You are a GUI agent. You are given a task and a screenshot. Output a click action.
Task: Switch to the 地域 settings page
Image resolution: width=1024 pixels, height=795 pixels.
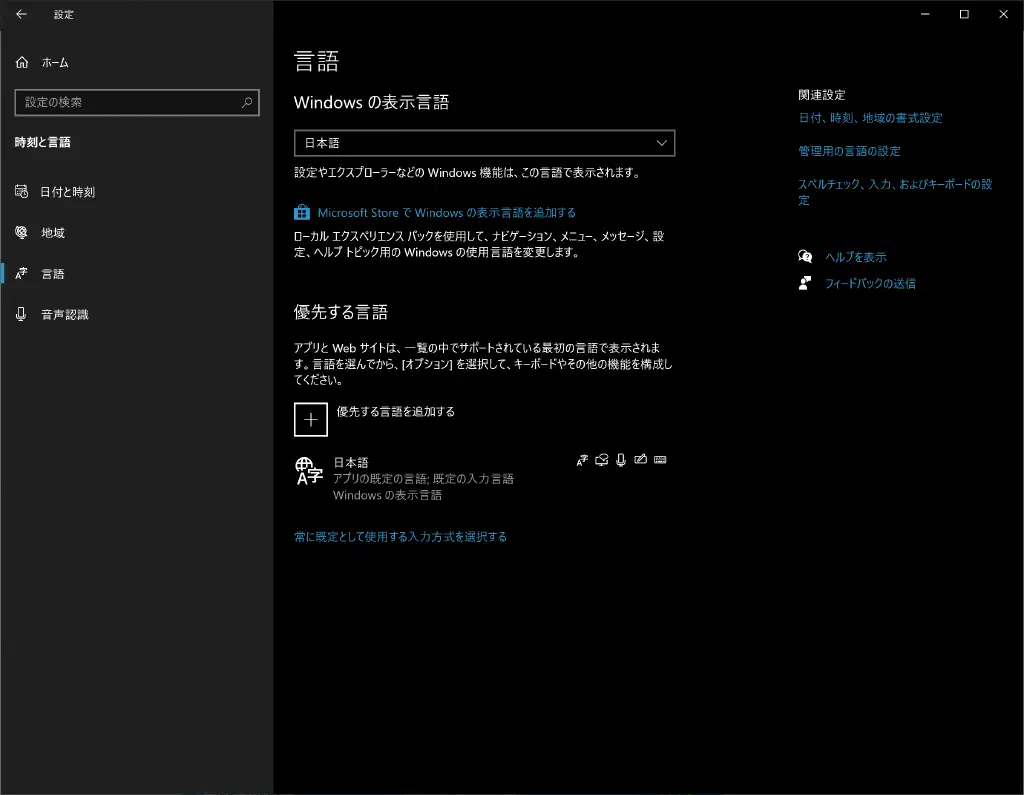(x=53, y=233)
